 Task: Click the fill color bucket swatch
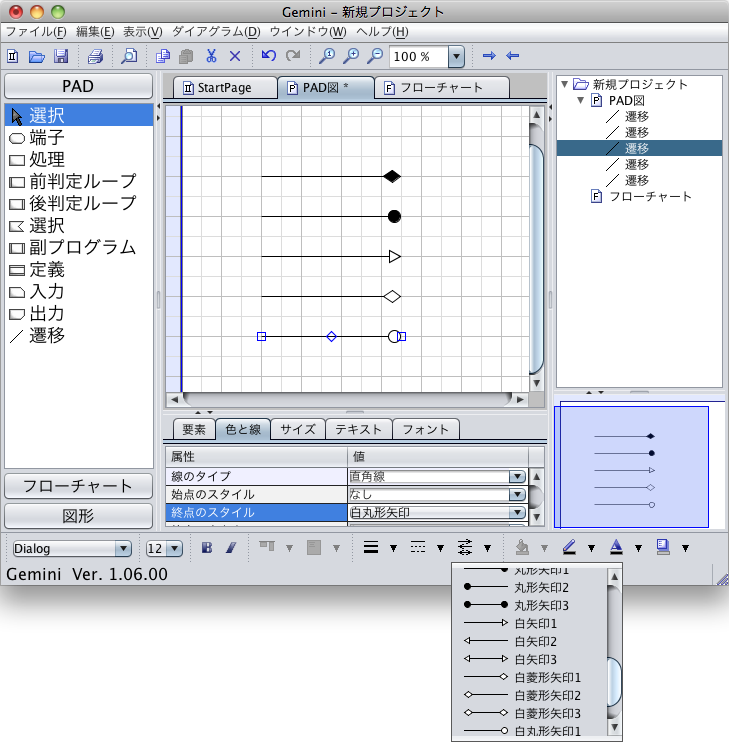(522, 548)
